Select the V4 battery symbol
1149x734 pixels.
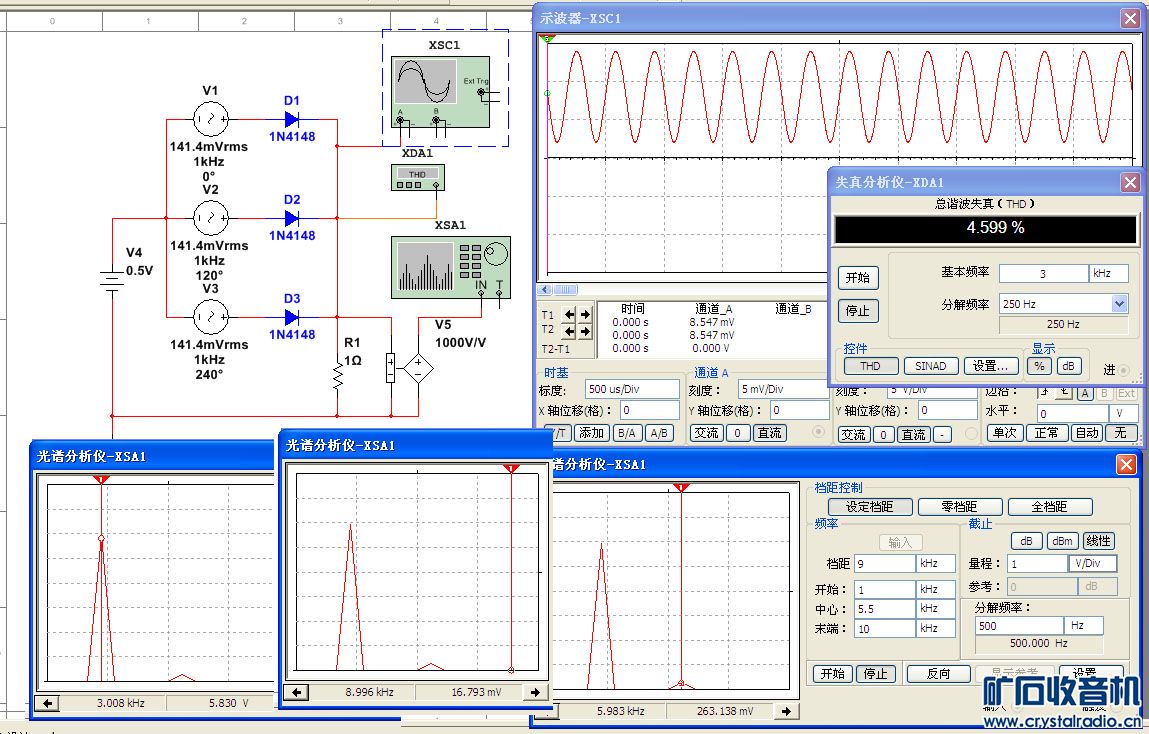click(112, 280)
